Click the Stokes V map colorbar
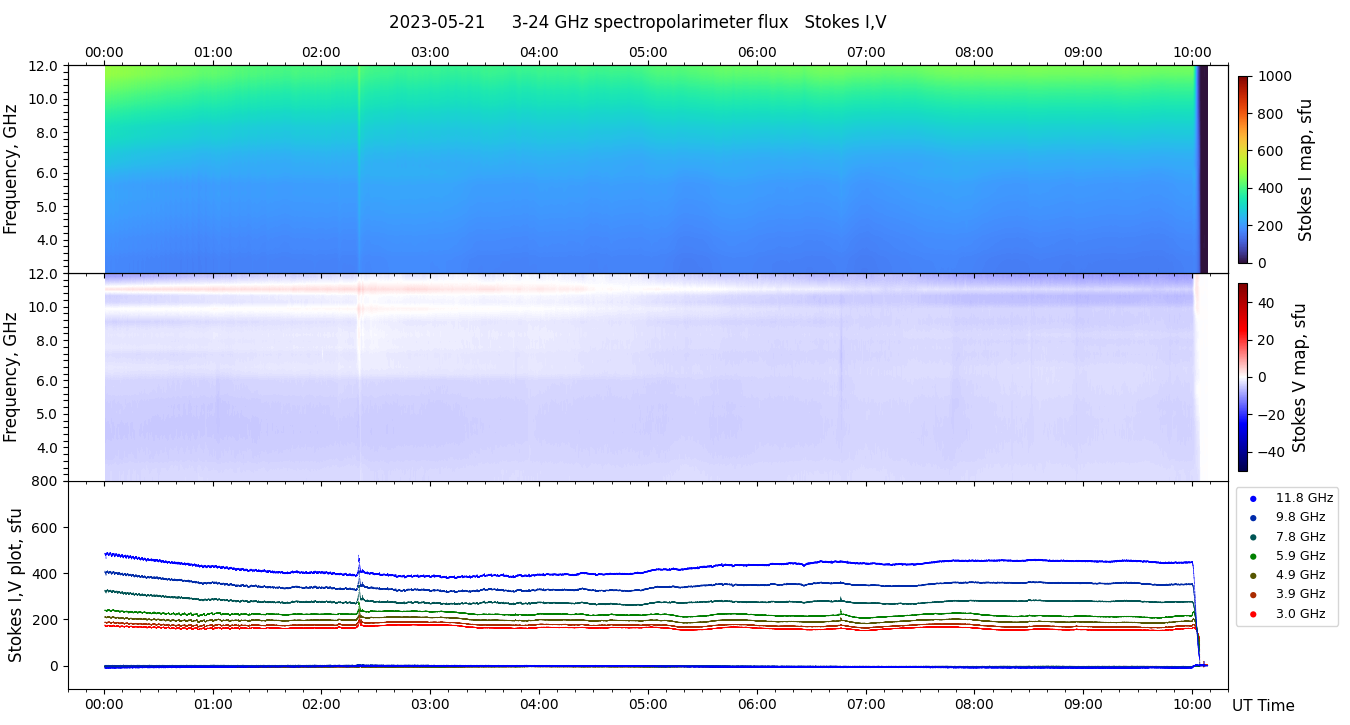Screen dimensions: 1350x725 pyautogui.click(x=1243, y=377)
